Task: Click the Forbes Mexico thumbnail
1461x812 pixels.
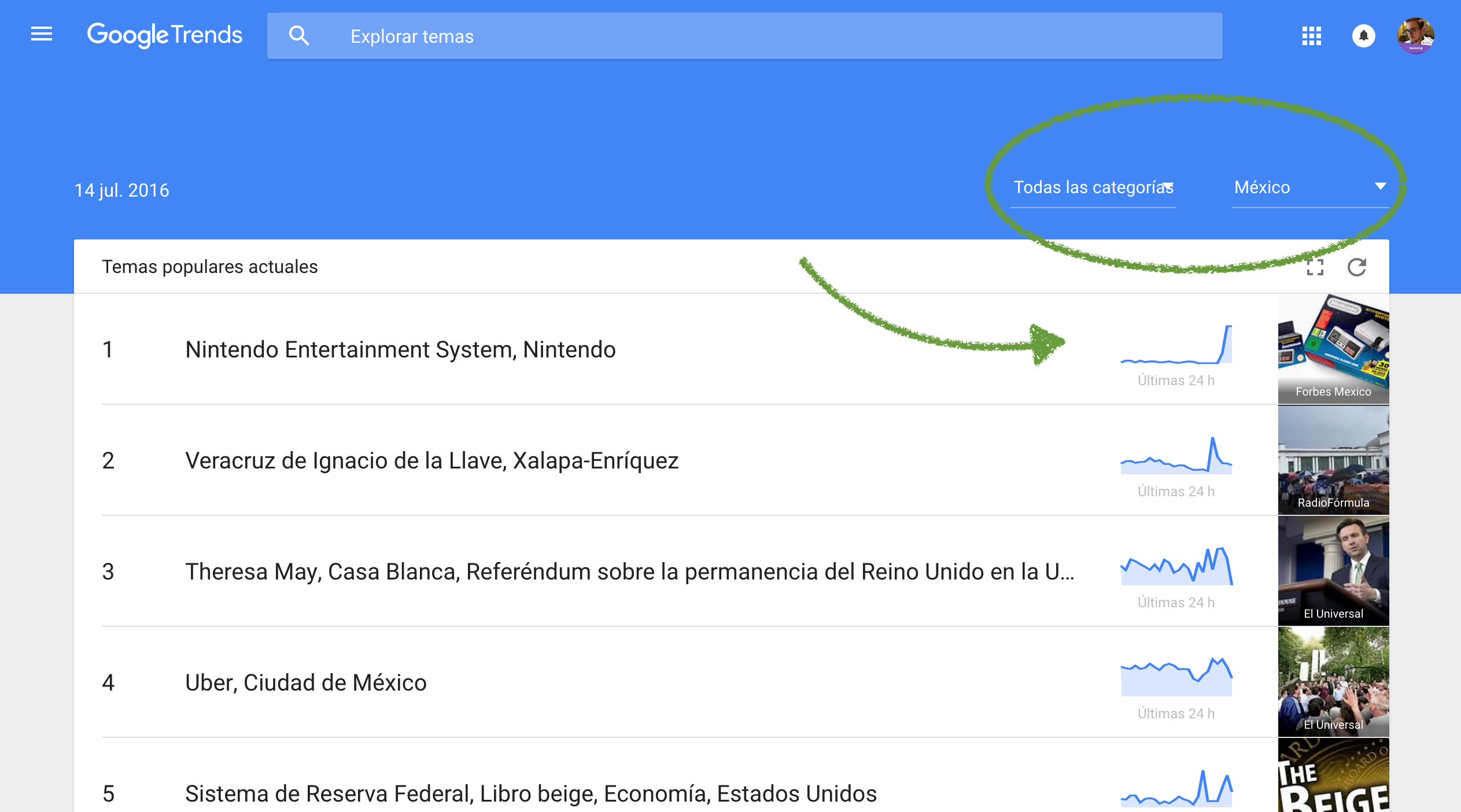Action: (1334, 349)
